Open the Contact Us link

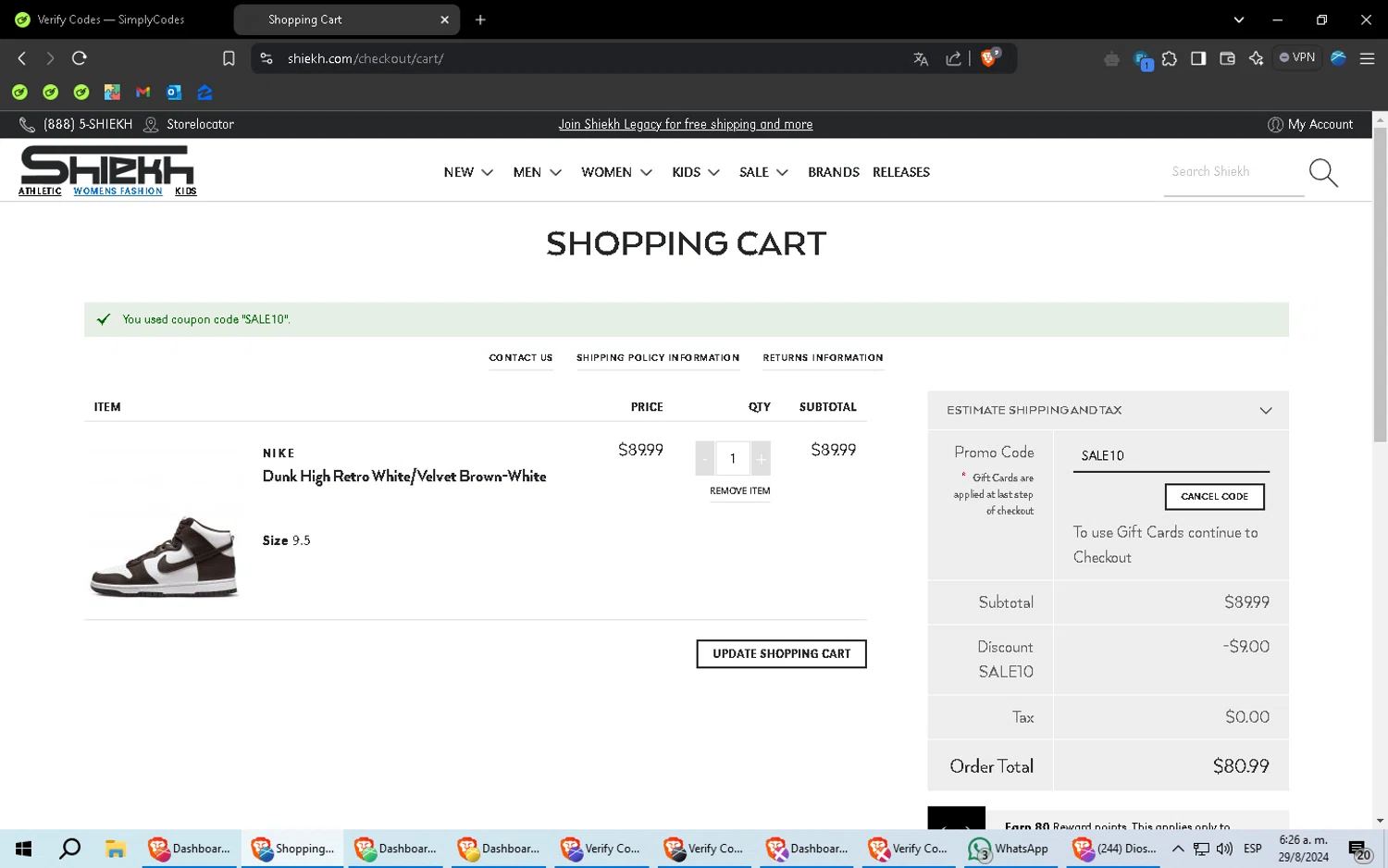point(520,357)
